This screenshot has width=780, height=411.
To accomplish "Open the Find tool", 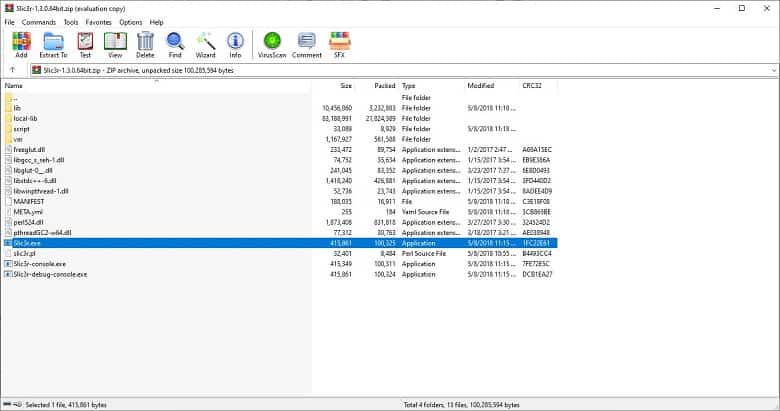I will coord(175,45).
